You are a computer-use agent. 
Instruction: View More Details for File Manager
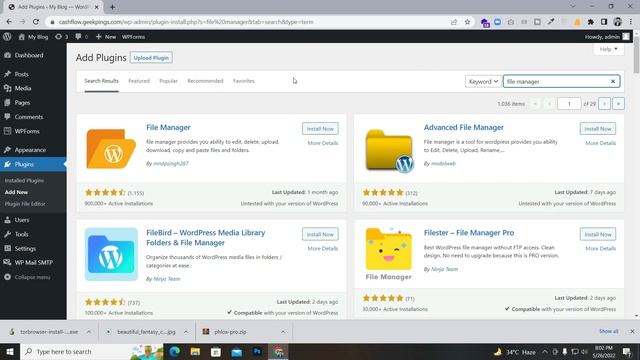(x=322, y=143)
